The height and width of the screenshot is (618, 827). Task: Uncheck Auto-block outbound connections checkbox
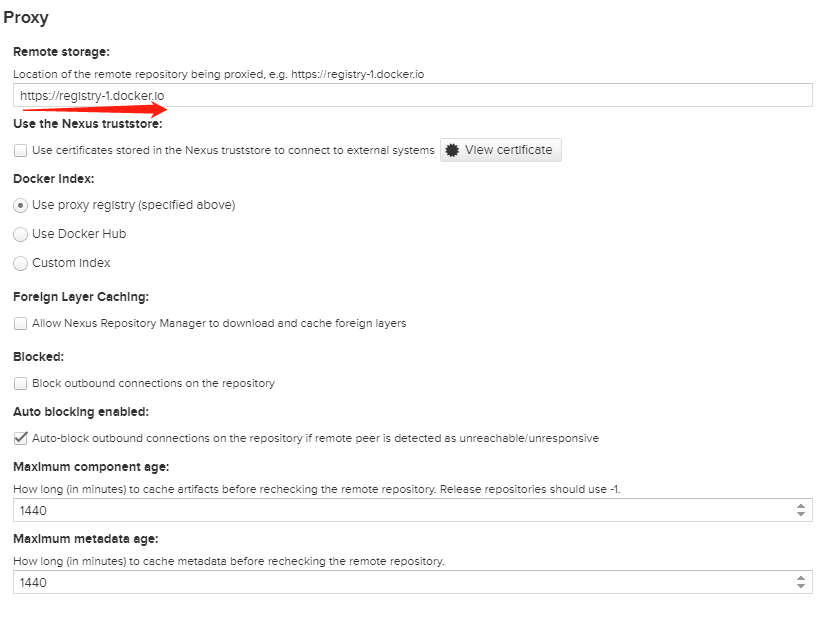click(x=21, y=438)
